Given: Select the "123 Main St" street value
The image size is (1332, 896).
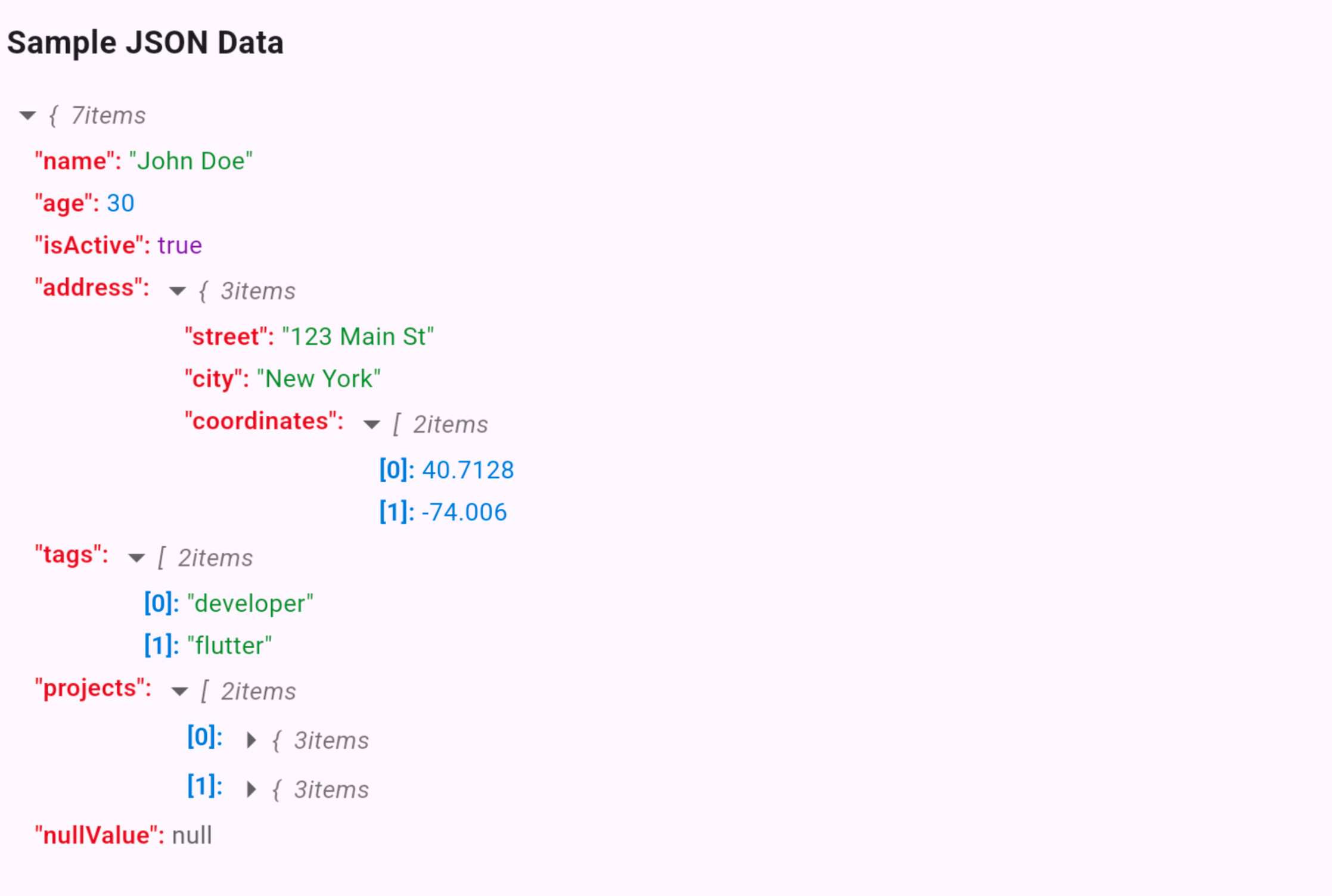Looking at the screenshot, I should click(x=358, y=337).
